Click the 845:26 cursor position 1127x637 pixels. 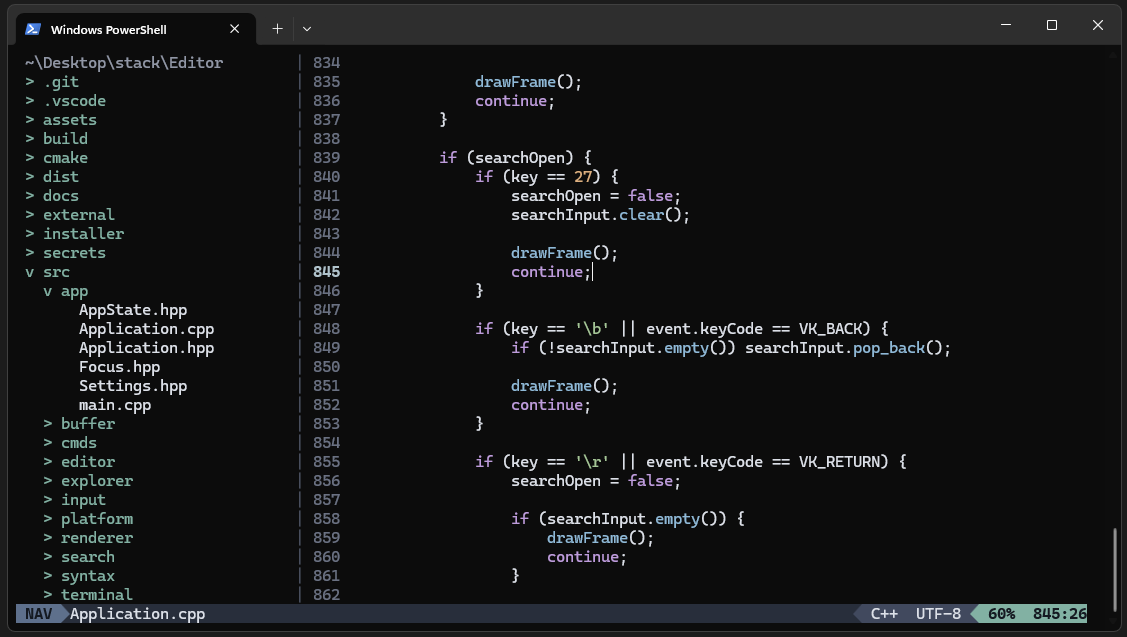point(1059,614)
